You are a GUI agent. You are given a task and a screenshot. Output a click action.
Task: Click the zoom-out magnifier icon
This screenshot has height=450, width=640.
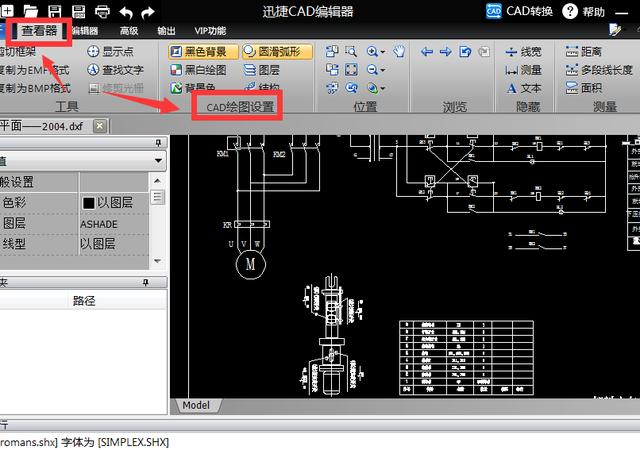coord(372,70)
